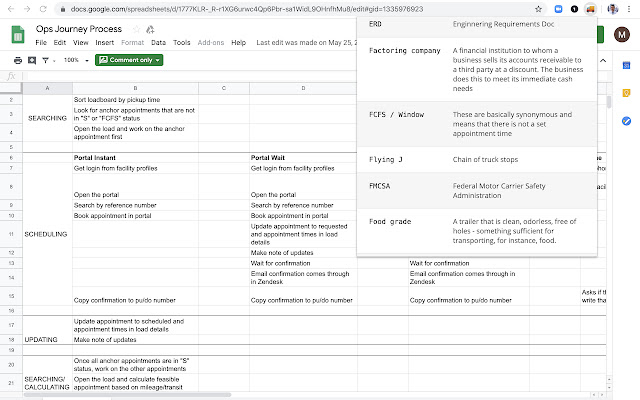Reload the current page
Screen dimensions: 640x400
tap(43, 9)
